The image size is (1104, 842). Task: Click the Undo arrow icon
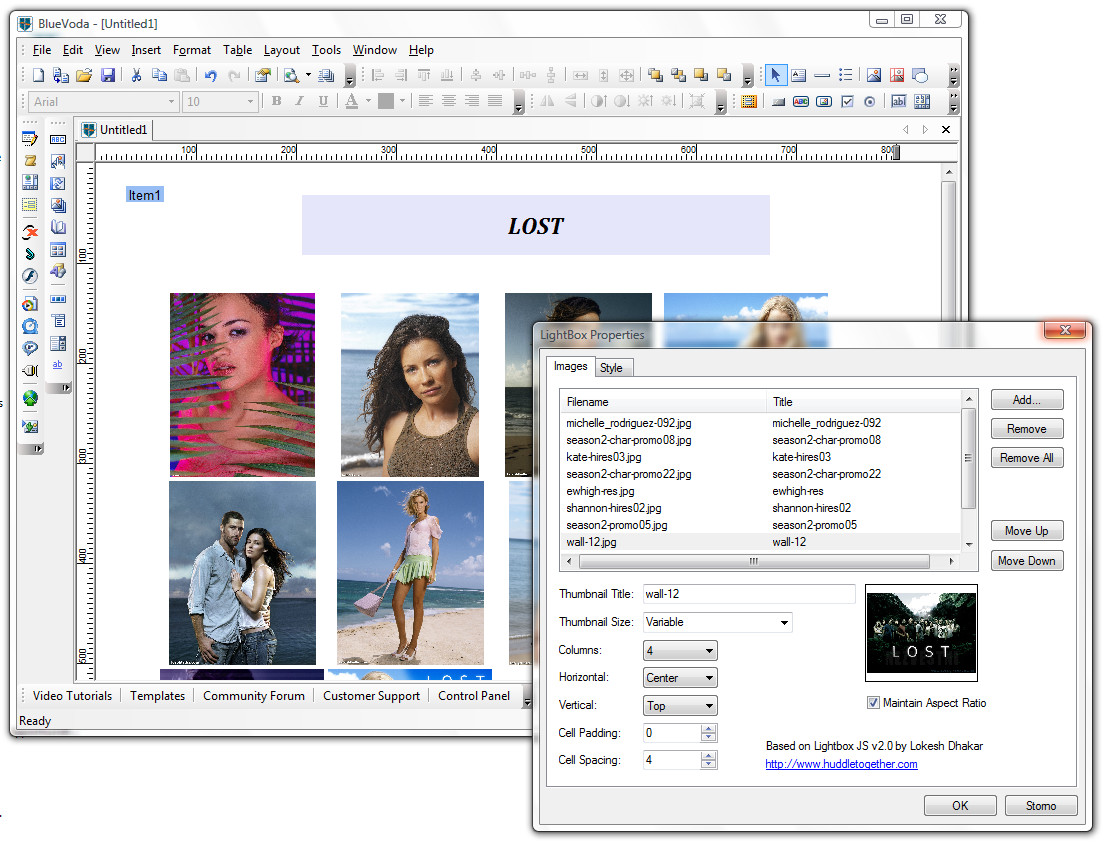pyautogui.click(x=210, y=75)
